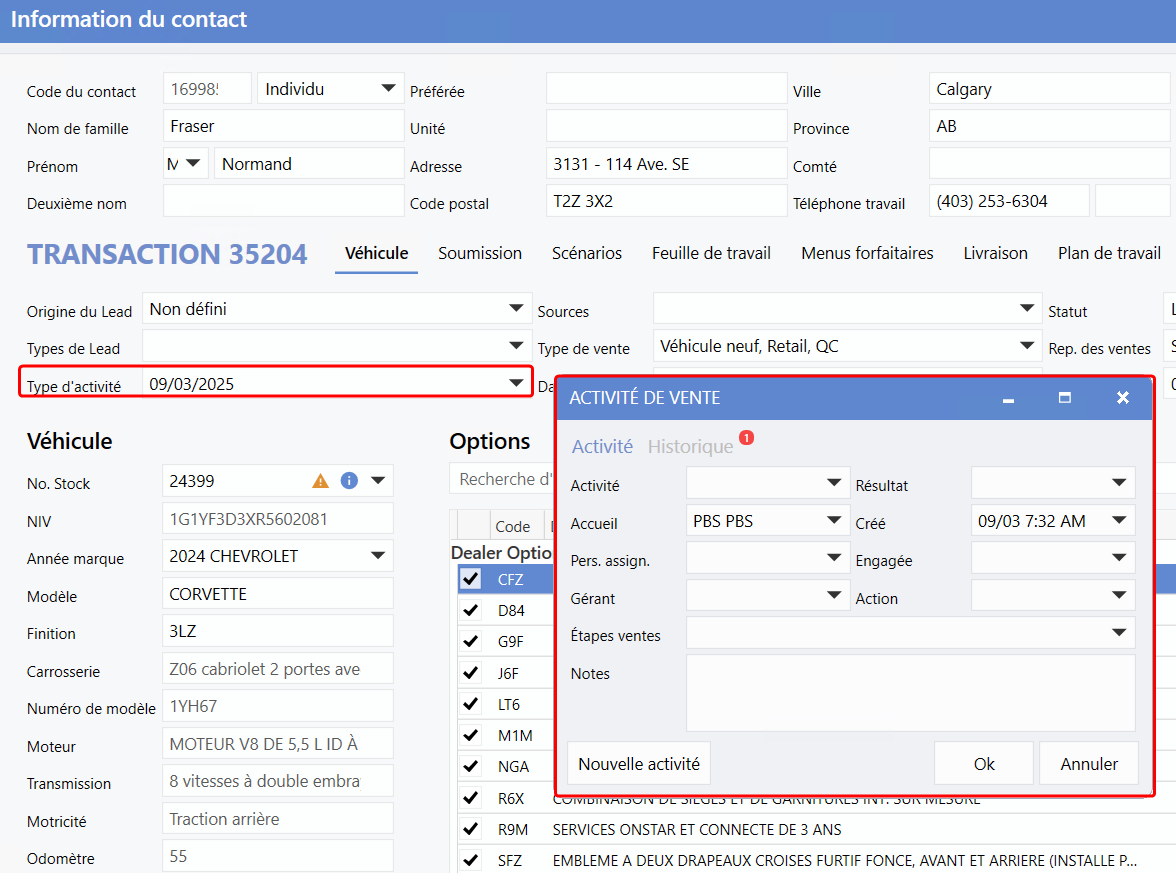Click into the Notes text area

click(910, 693)
